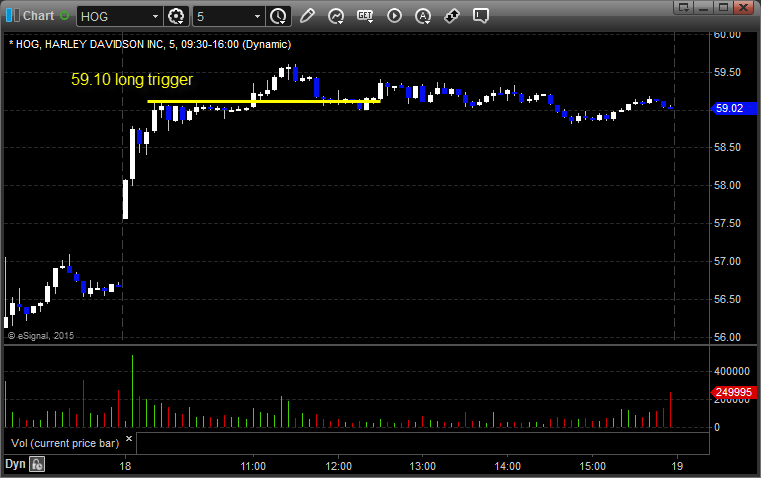The image size is (761, 478).
Task: Click the comment speech bubble icon
Action: (480, 16)
